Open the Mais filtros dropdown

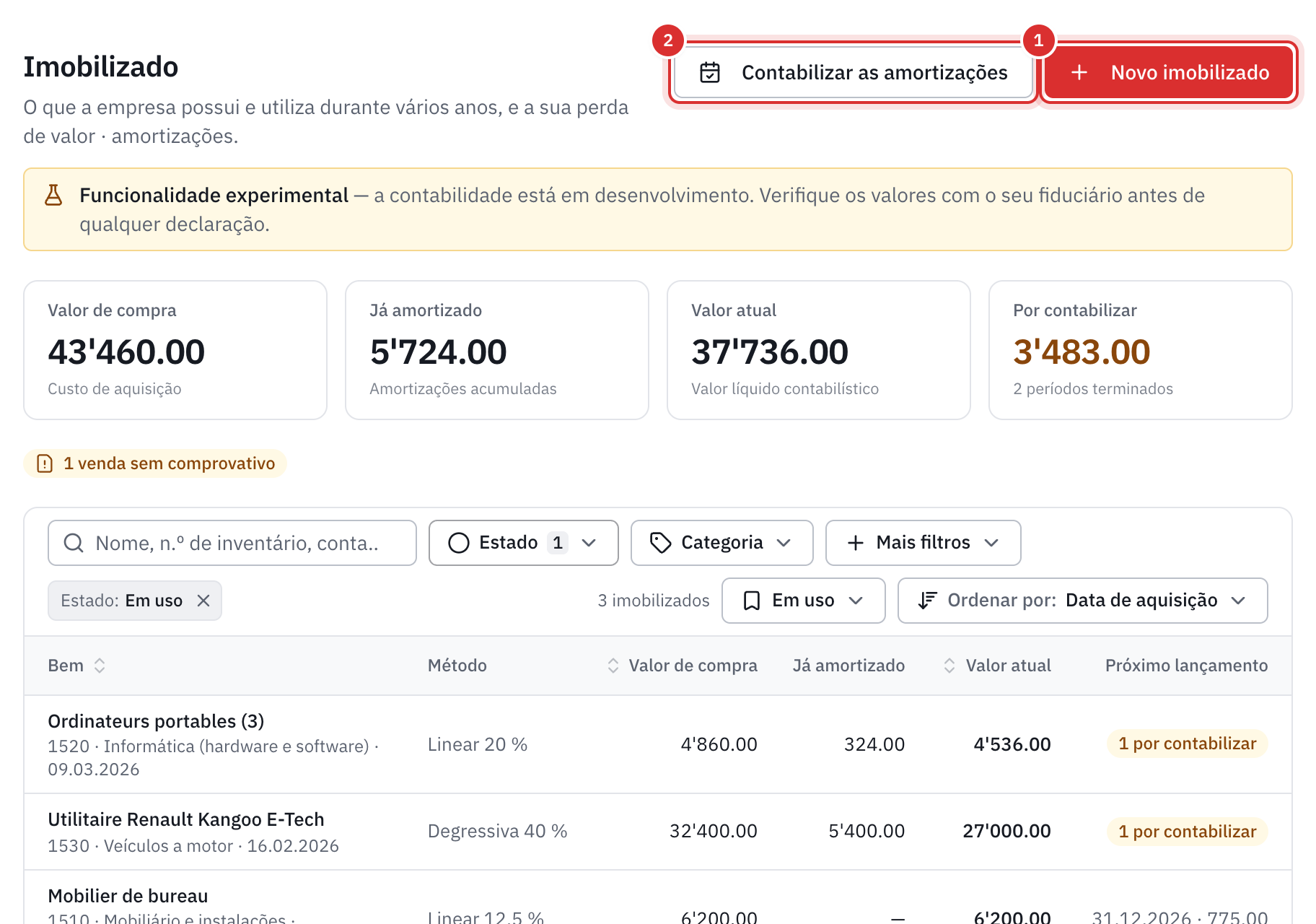(x=923, y=543)
